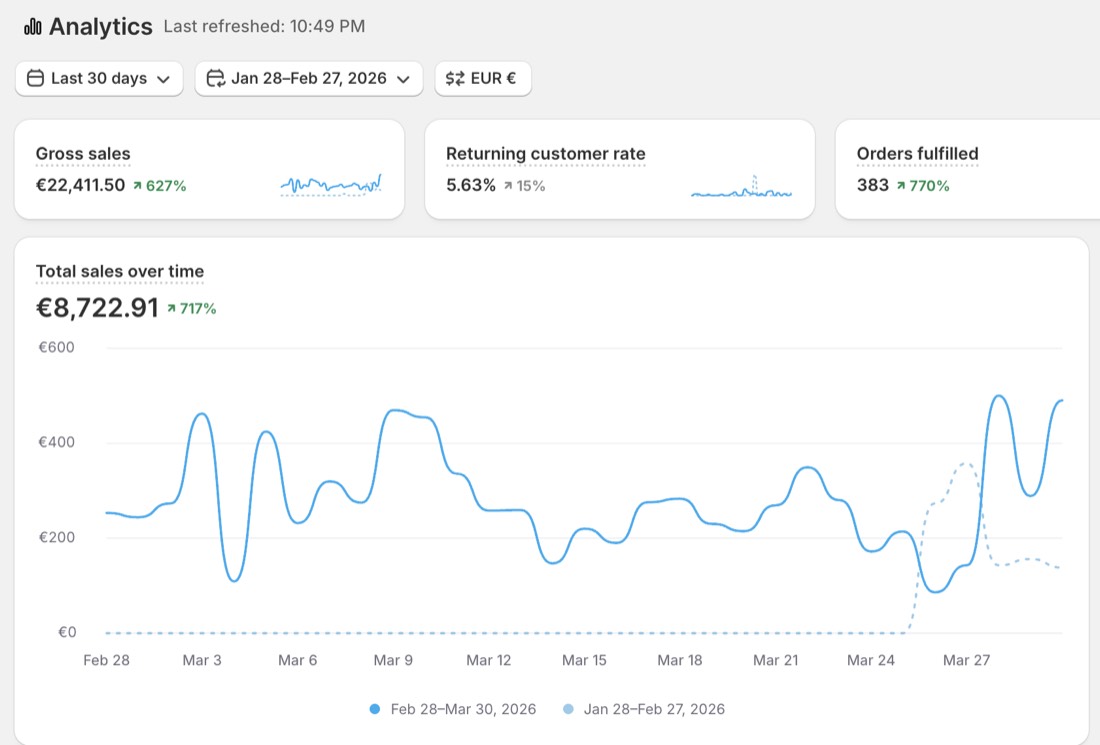This screenshot has width=1100, height=745.
Task: Click the currency exchange icon beside EUR €
Action: coord(455,78)
